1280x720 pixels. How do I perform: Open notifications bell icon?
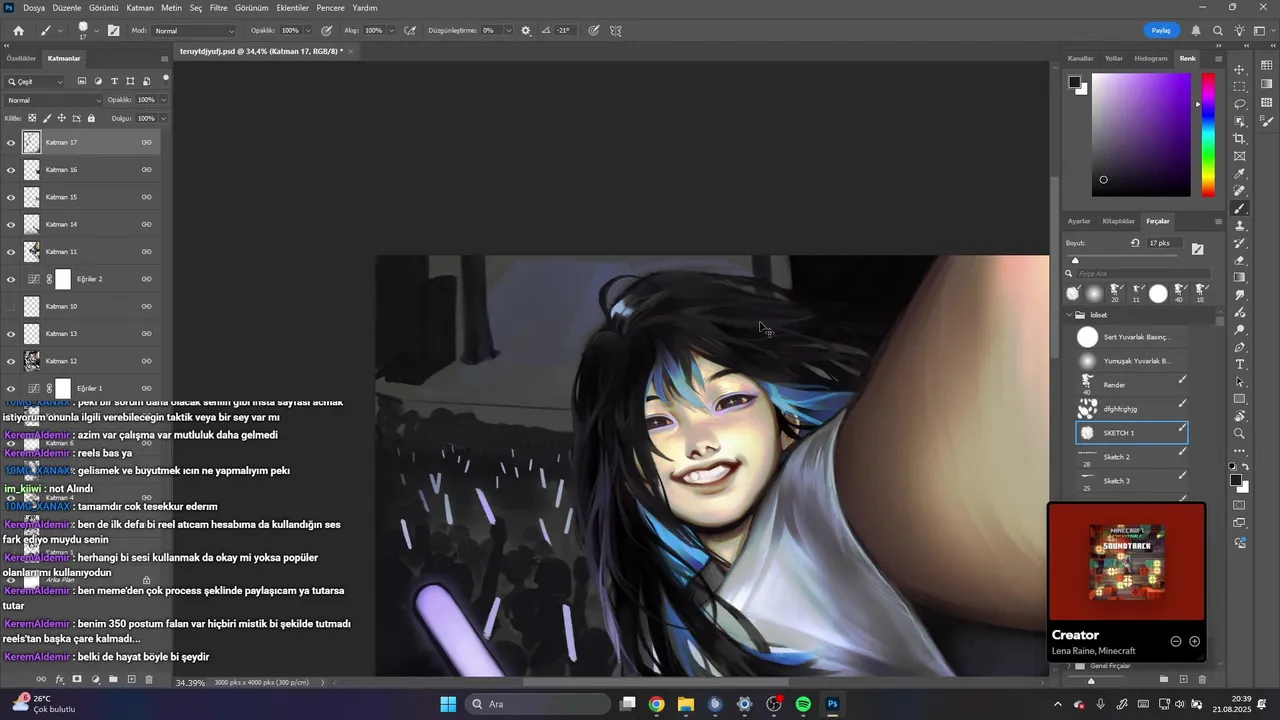[1196, 31]
